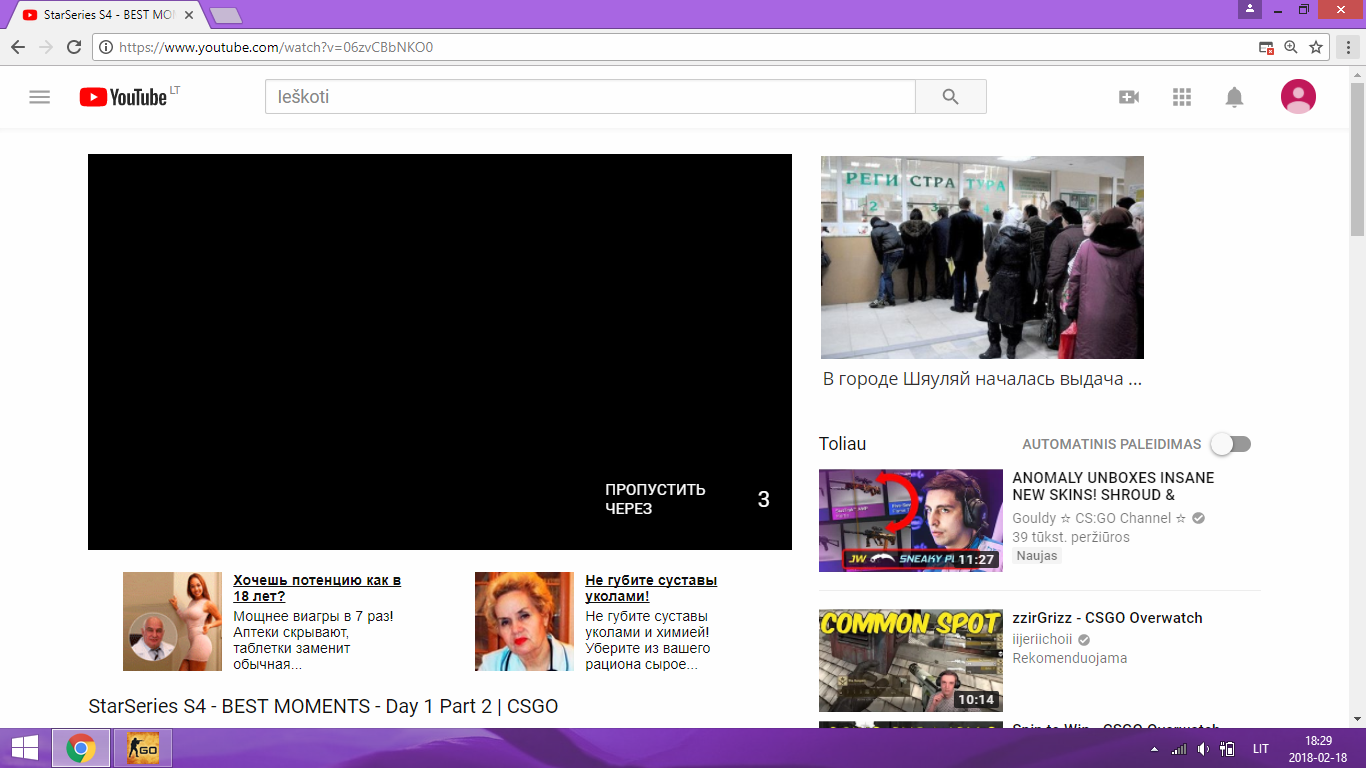Image resolution: width=1366 pixels, height=768 pixels.
Task: Click the browser forward arrow
Action: 46,47
